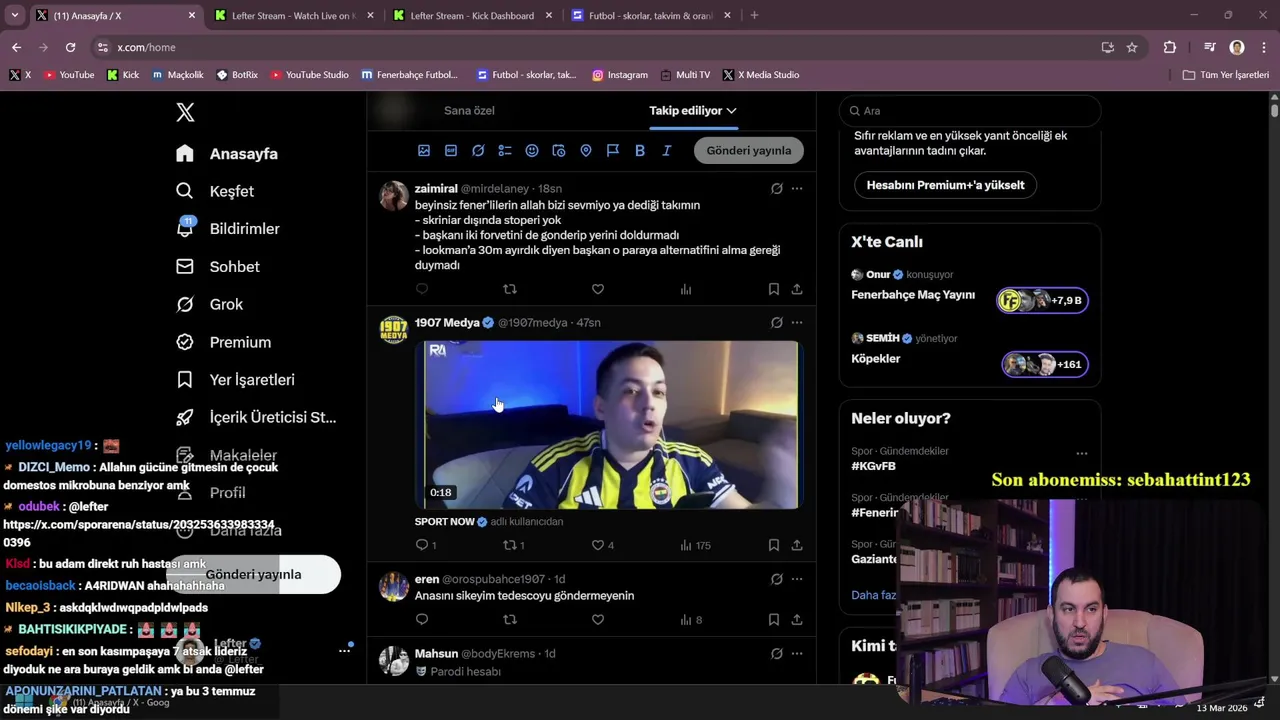The height and width of the screenshot is (720, 1280).
Task: Click the Ara search field
Action: pyautogui.click(x=970, y=111)
